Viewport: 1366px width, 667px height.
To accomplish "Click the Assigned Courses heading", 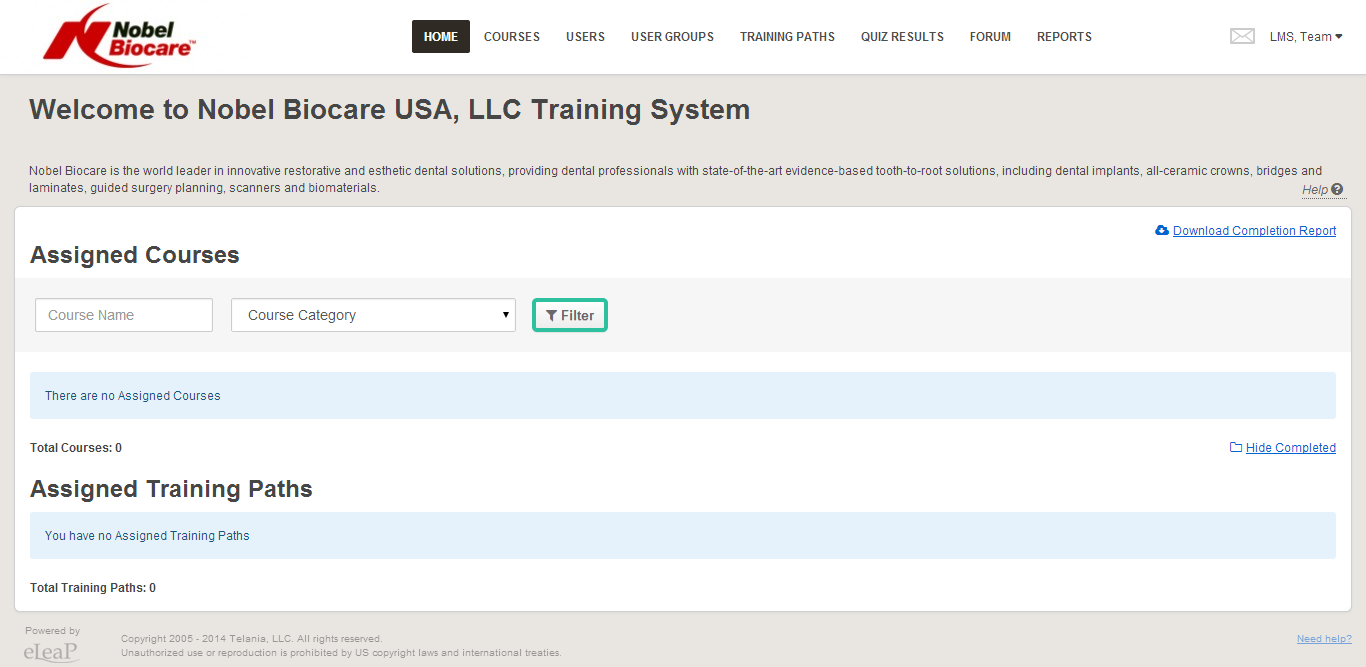I will tap(135, 255).
